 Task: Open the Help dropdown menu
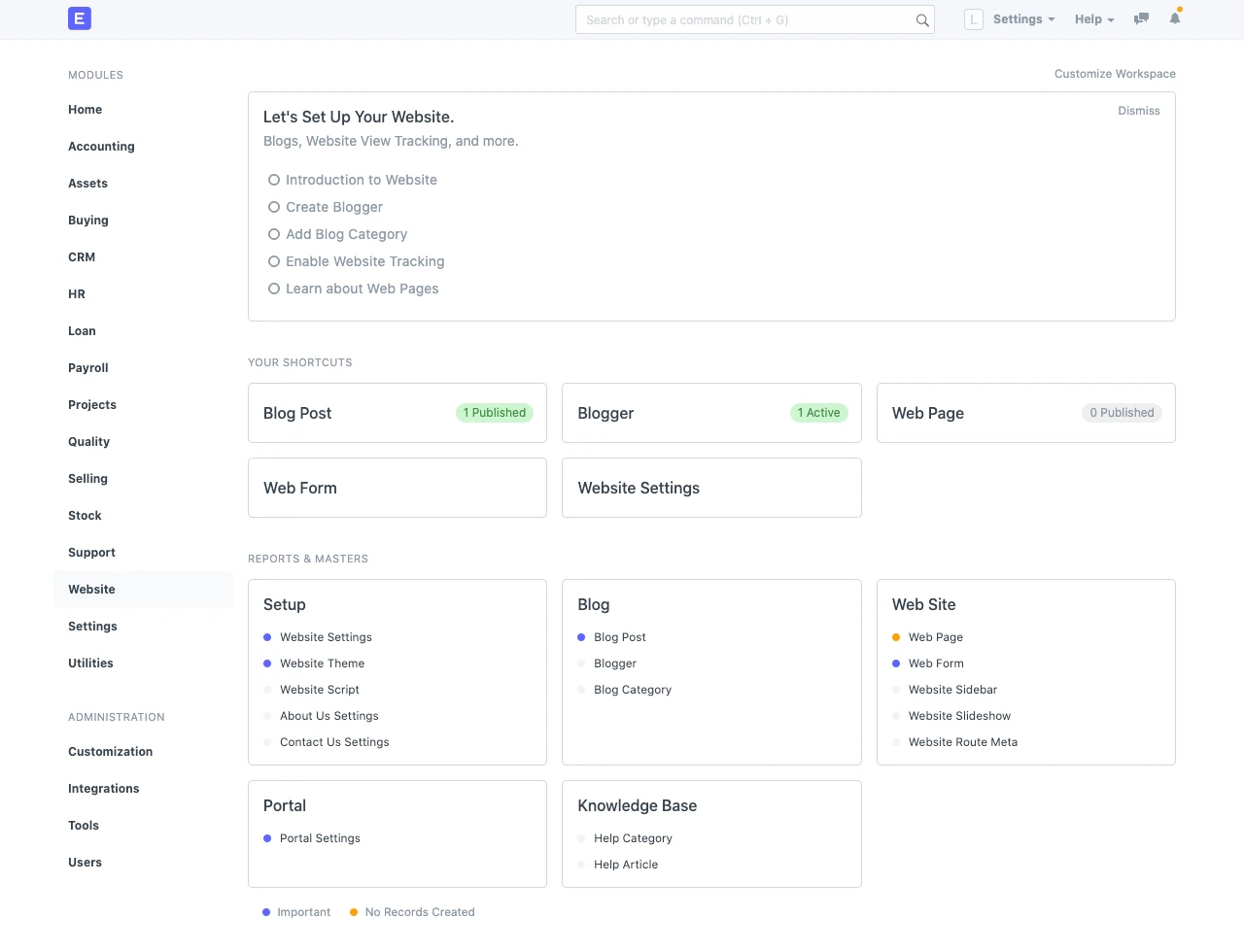click(1093, 19)
